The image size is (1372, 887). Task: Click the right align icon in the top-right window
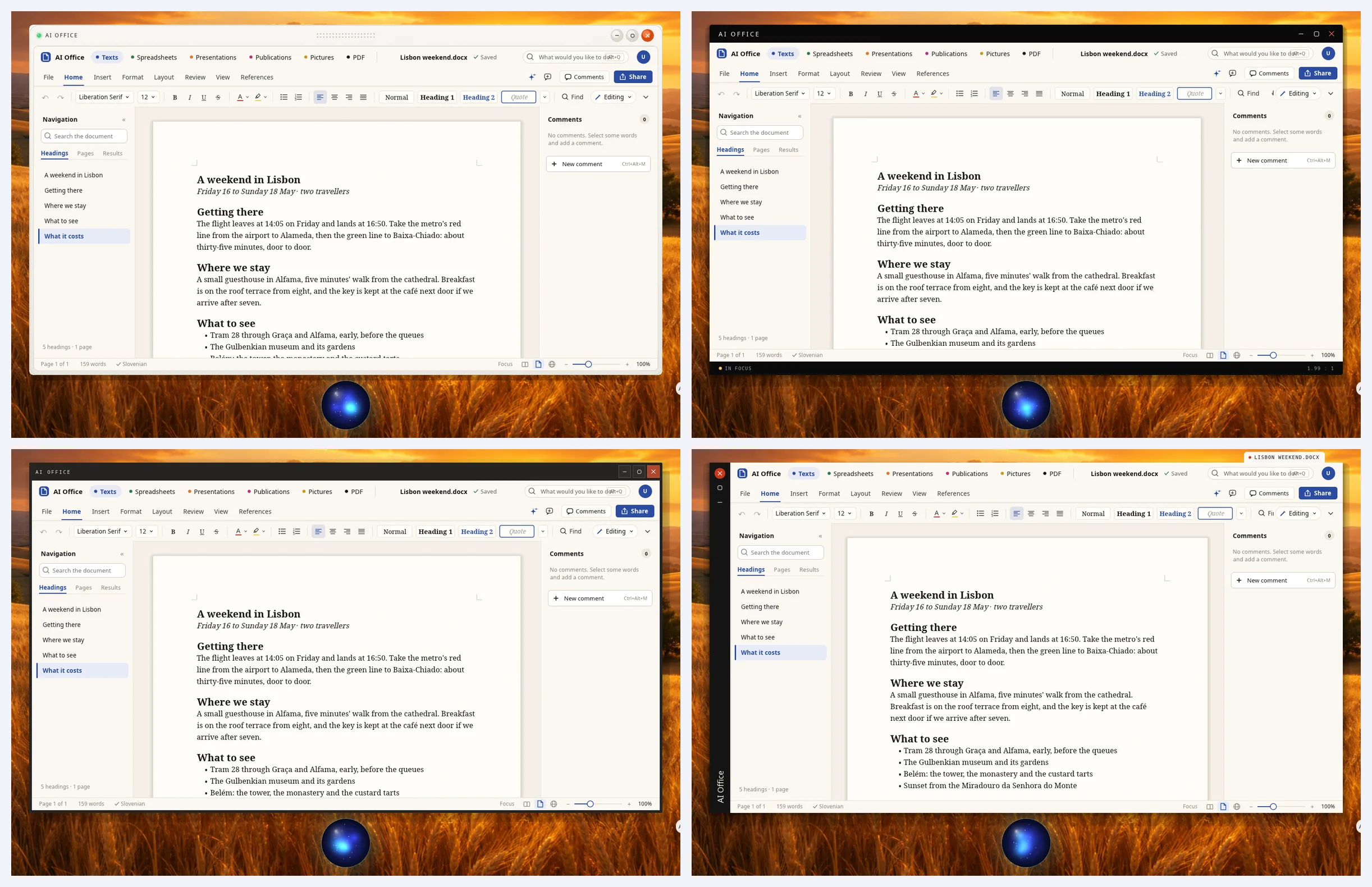(1025, 94)
